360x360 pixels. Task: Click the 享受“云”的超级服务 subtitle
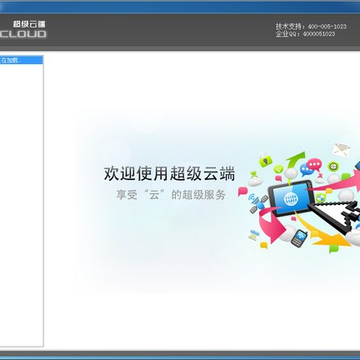pos(171,195)
